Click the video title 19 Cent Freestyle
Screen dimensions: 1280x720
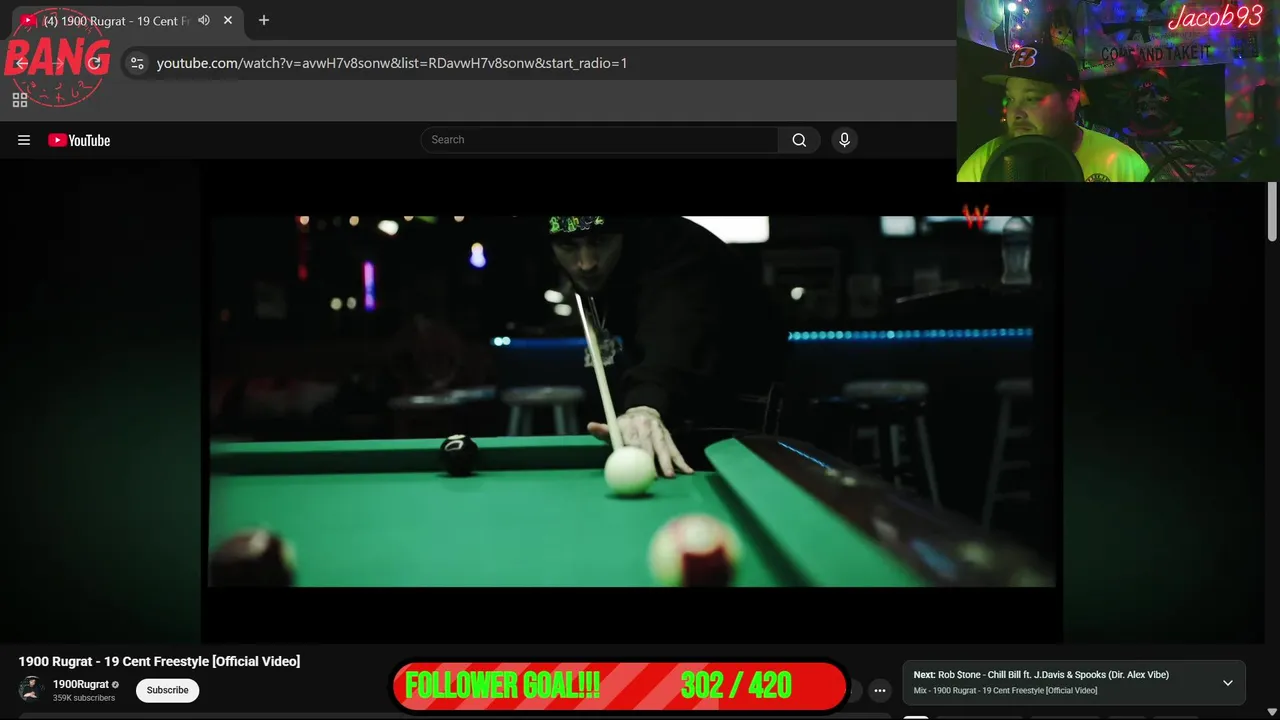159,661
